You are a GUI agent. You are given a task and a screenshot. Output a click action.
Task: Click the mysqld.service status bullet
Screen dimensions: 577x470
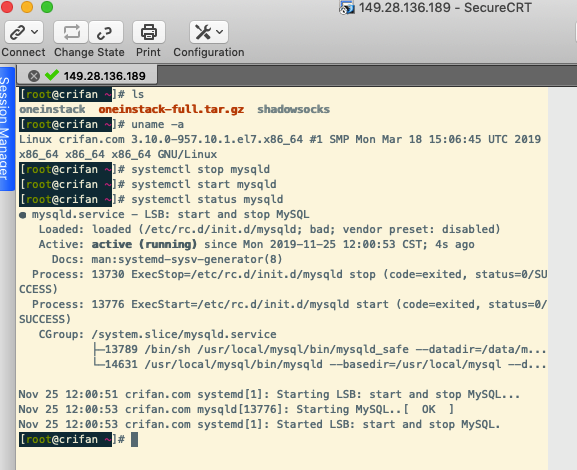tap(22, 215)
